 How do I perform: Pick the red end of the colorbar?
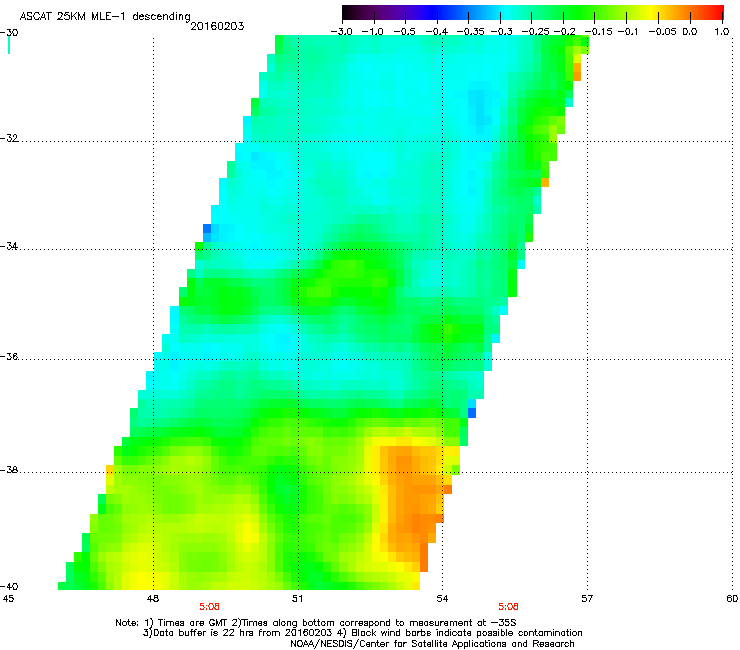coord(715,13)
